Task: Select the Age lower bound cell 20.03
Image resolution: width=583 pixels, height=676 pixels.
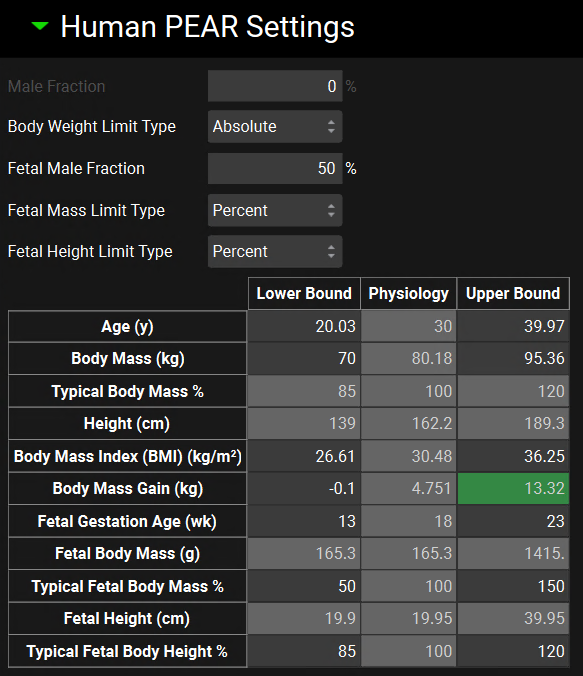Action: [304, 326]
